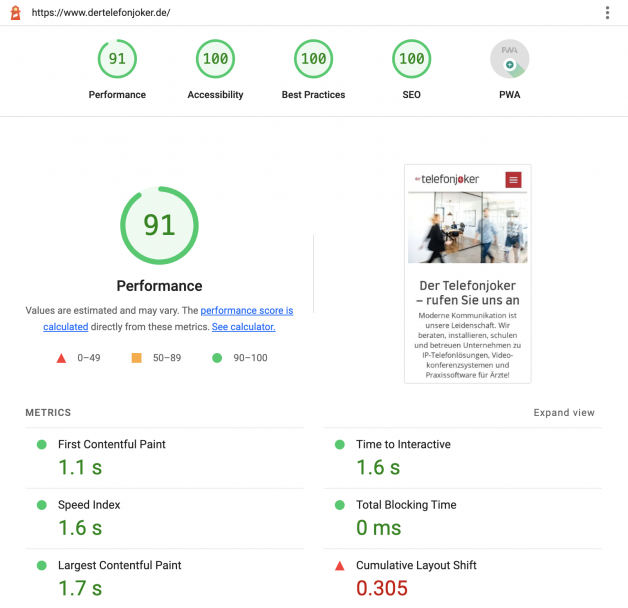Screen dimensions: 628x608
Task: Click green dot beside Time to Interactive
Action: click(340, 445)
